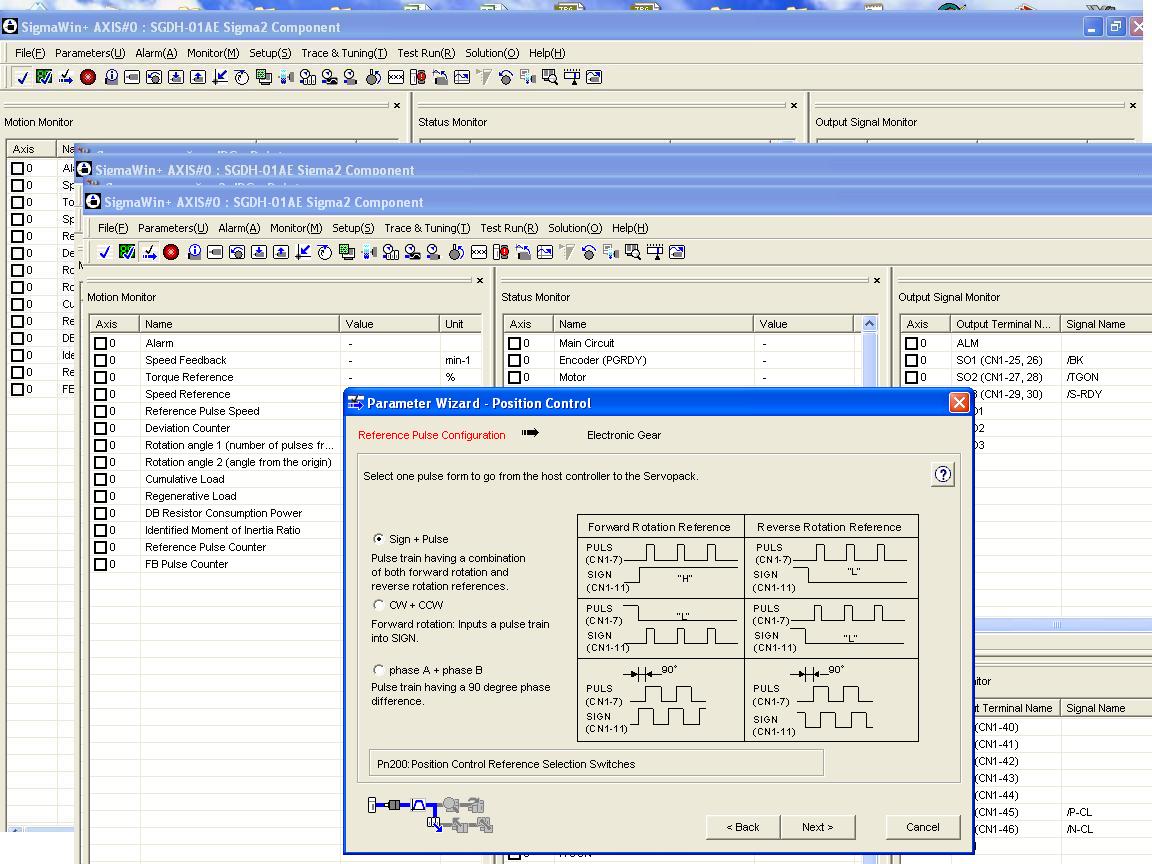
Task: Click the origin-arrow axes icon in front window toolbar
Action: point(303,252)
